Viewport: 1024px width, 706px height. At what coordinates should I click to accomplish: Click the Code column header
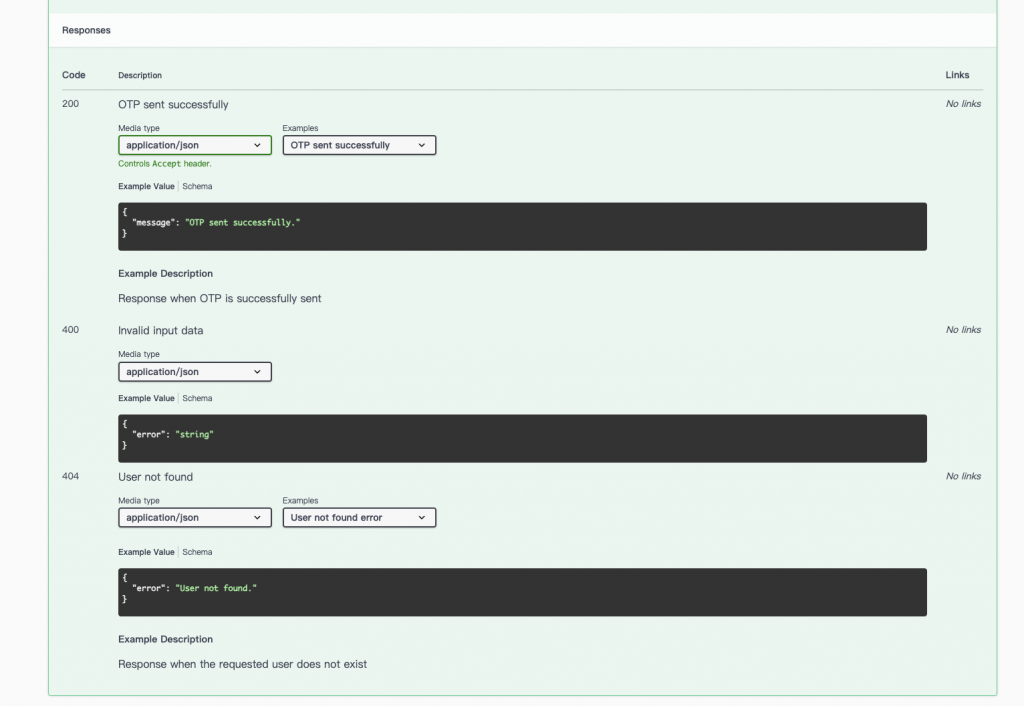(x=74, y=75)
